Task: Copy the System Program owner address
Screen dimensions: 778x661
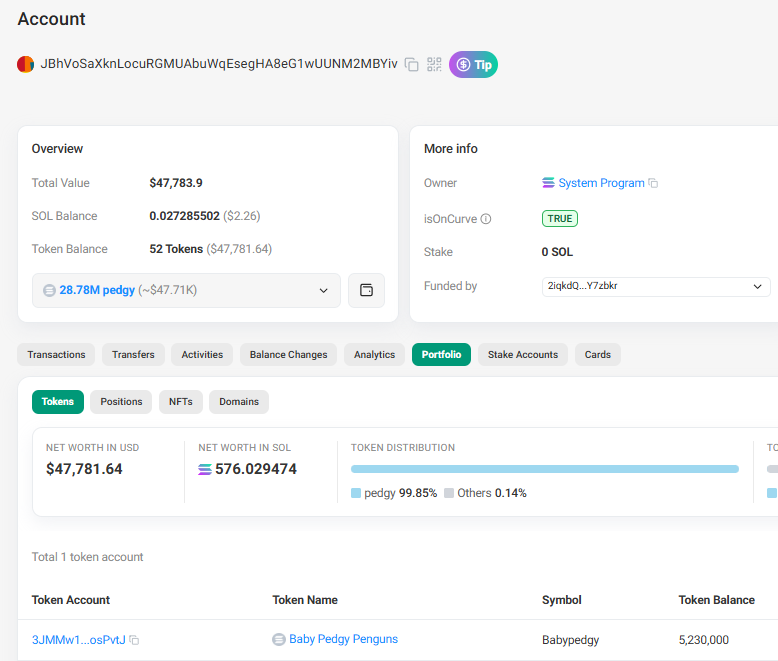Action: 653,183
